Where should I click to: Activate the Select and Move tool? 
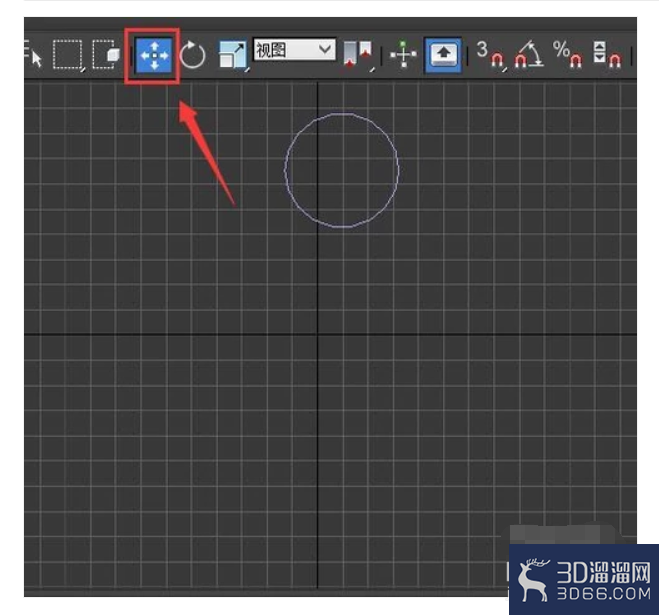tap(154, 55)
